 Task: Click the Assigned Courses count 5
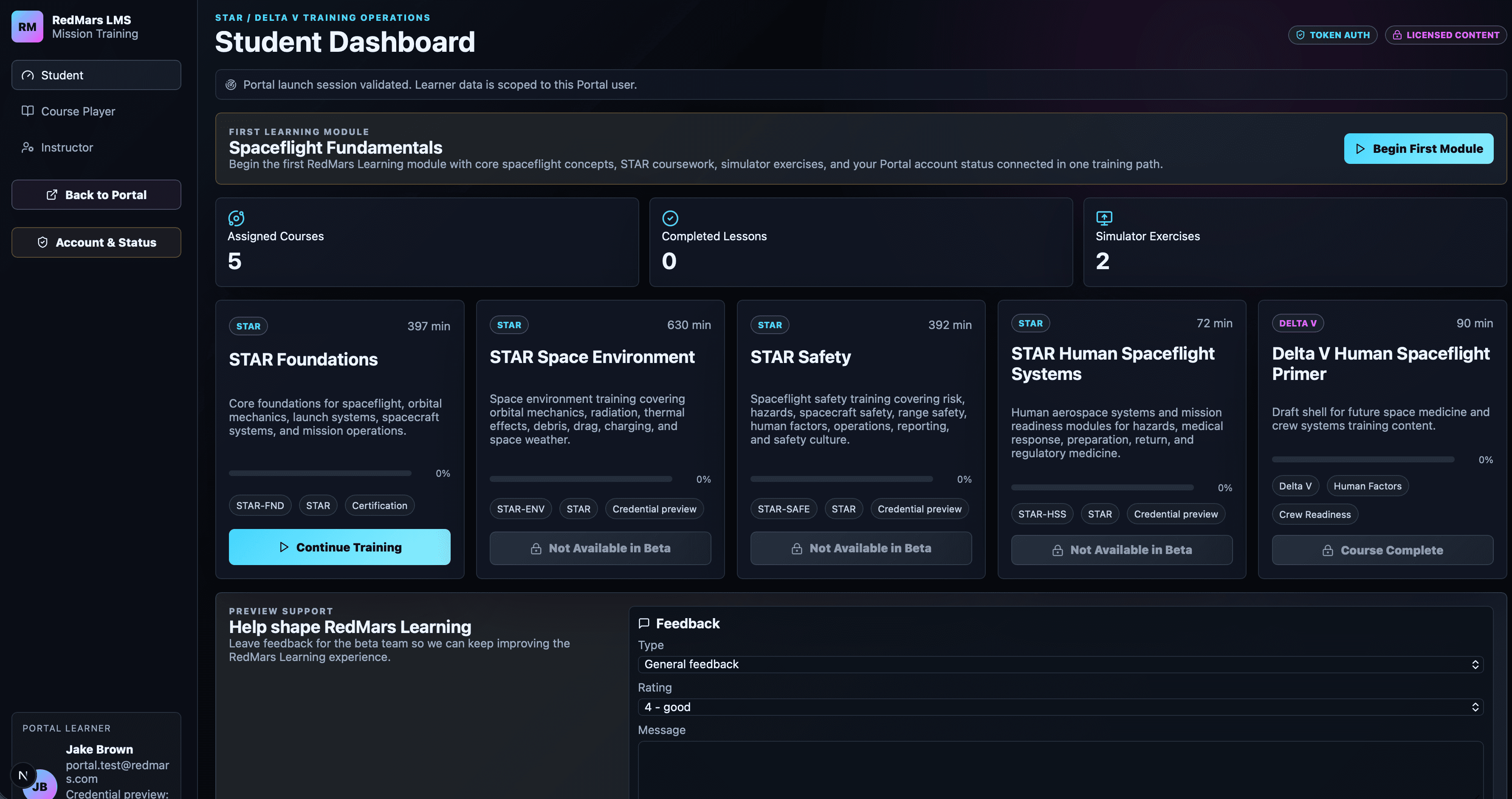[234, 261]
